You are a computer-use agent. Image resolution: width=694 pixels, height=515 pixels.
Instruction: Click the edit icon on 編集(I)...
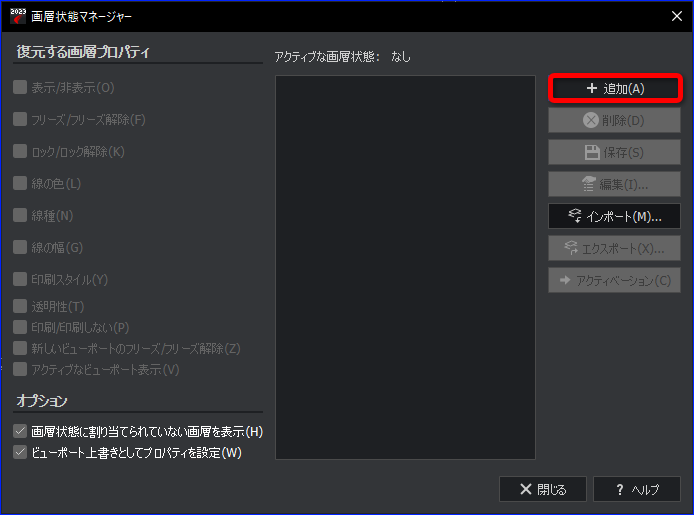588,184
